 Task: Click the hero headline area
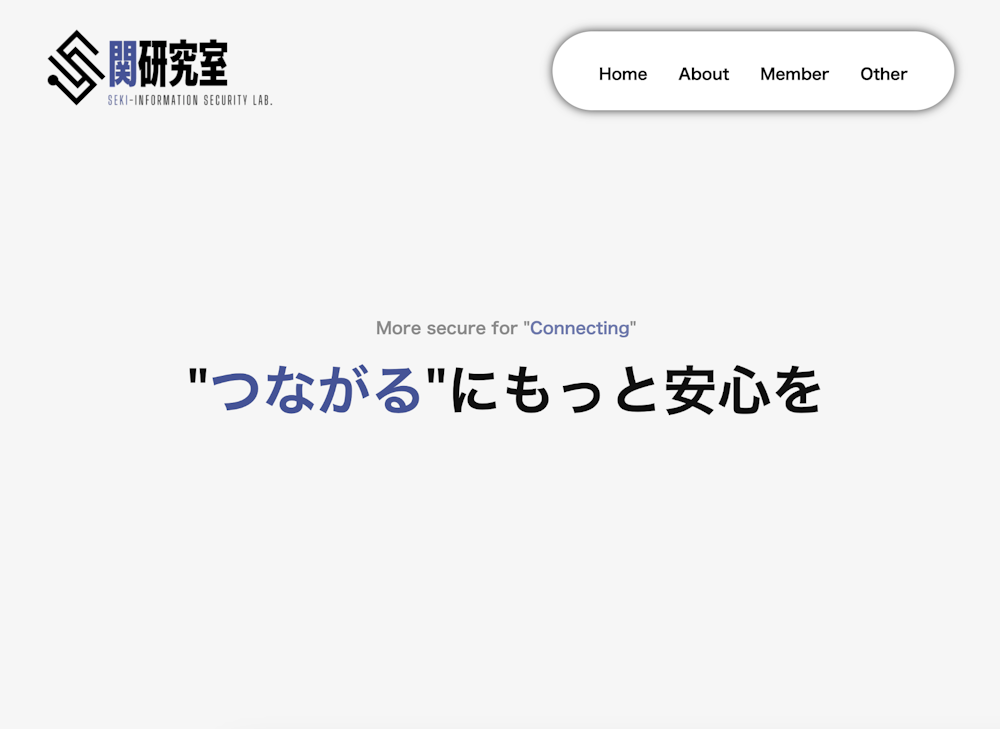click(x=500, y=390)
